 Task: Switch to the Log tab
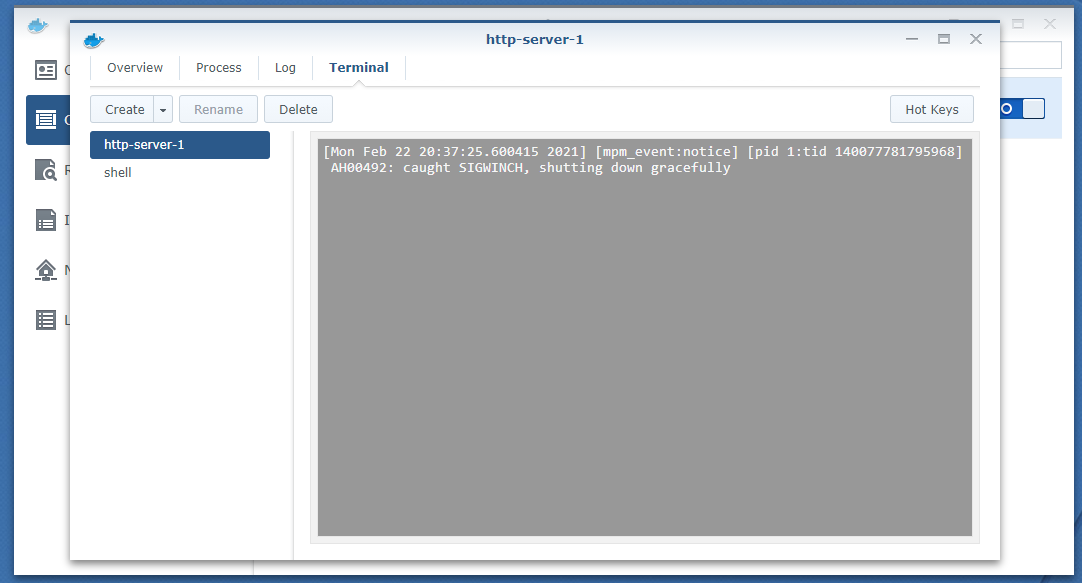285,68
